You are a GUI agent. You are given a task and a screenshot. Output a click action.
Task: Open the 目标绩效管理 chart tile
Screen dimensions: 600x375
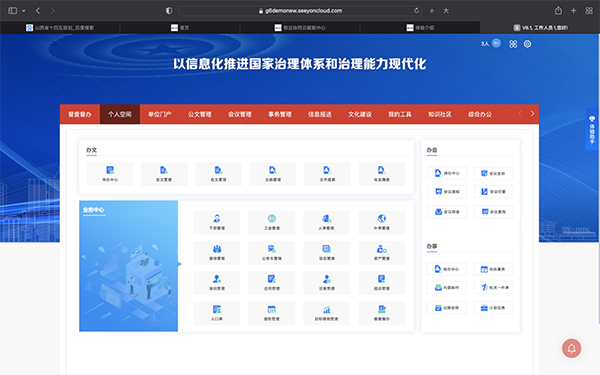(x=326, y=313)
